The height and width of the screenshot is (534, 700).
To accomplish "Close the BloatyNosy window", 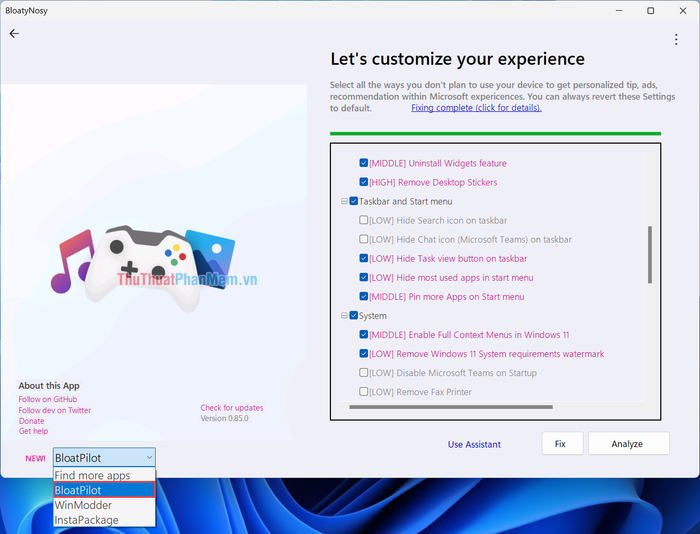I will pos(683,11).
